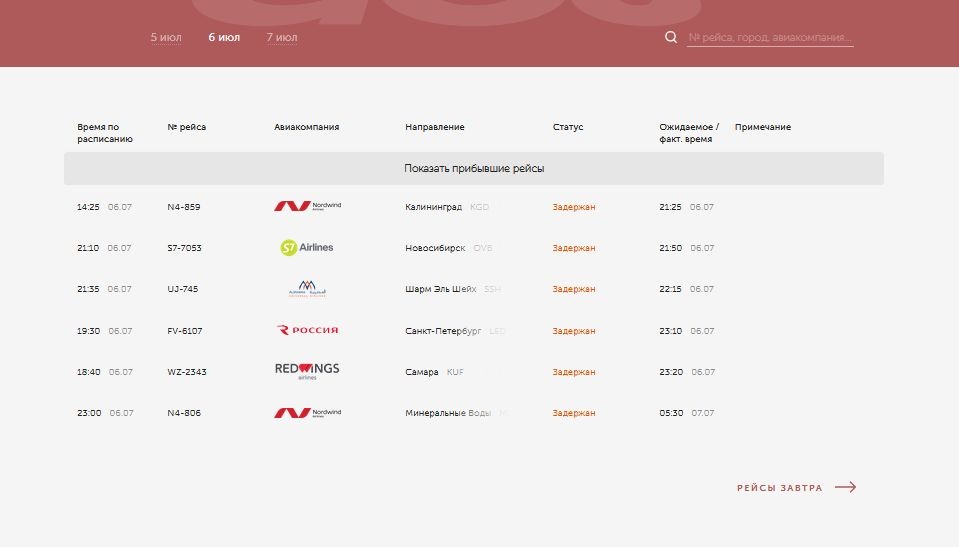Click the Задержан status for Санкт-Петербург flight
Image resolution: width=959 pixels, height=547 pixels.
pyautogui.click(x=574, y=330)
